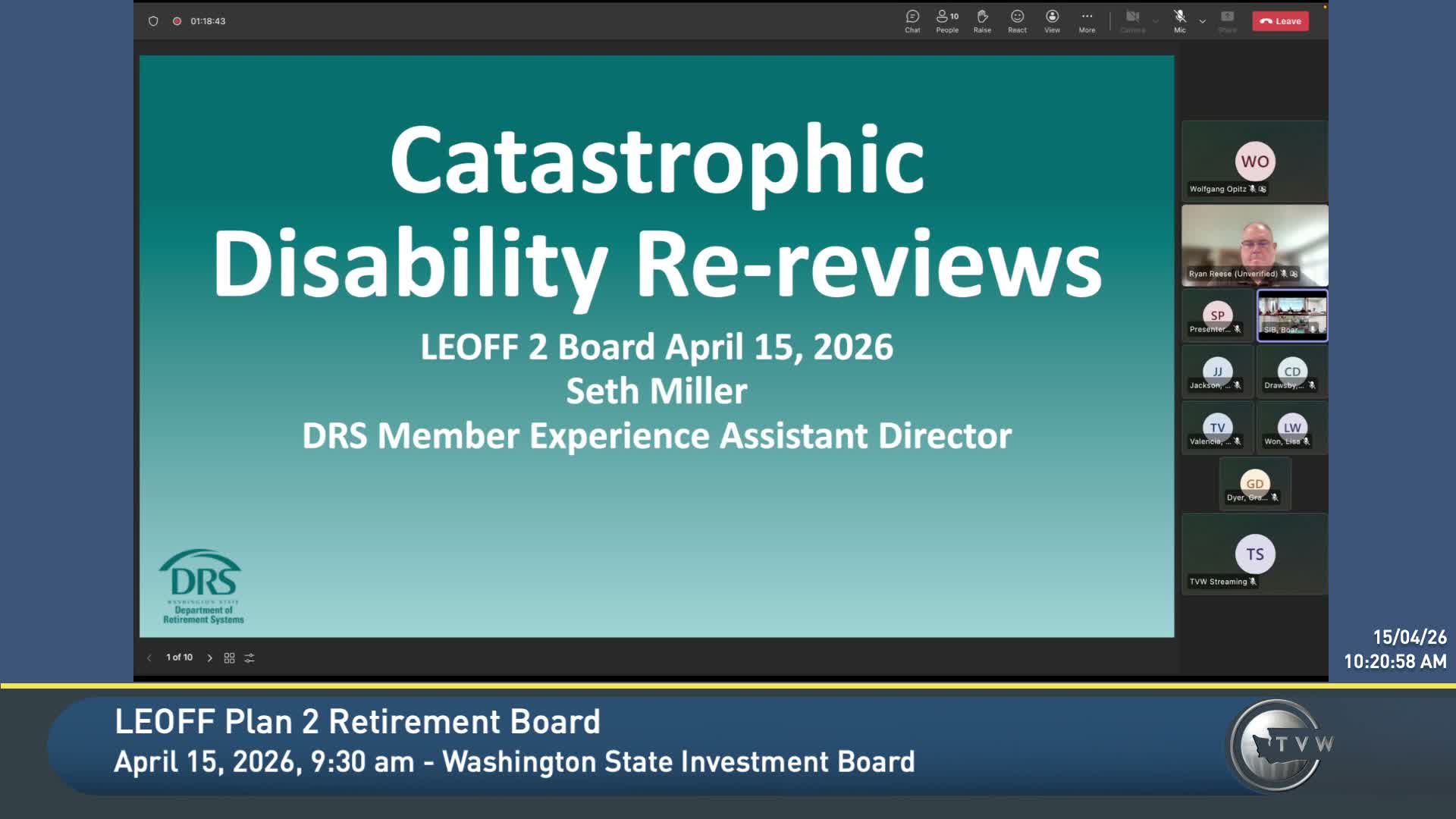Expand the Mic options dropdown arrow
This screenshot has height=819, width=1456.
[1203, 21]
